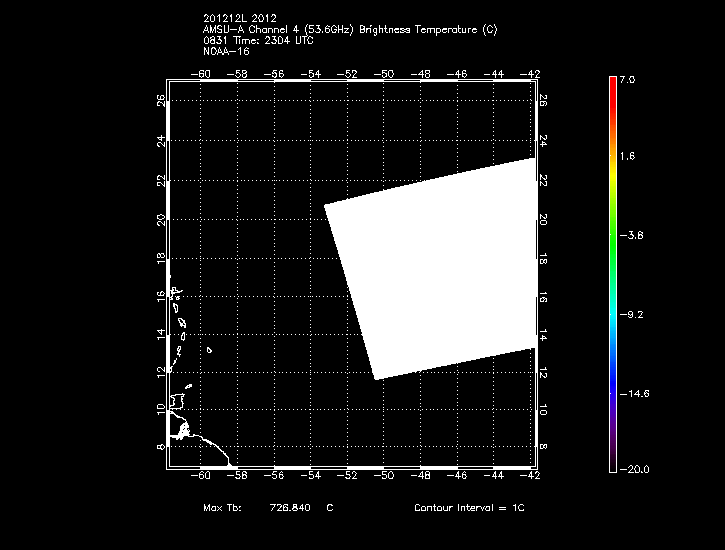Click the Contour Interval = 1C text
725x550 pixels.
coord(469,508)
